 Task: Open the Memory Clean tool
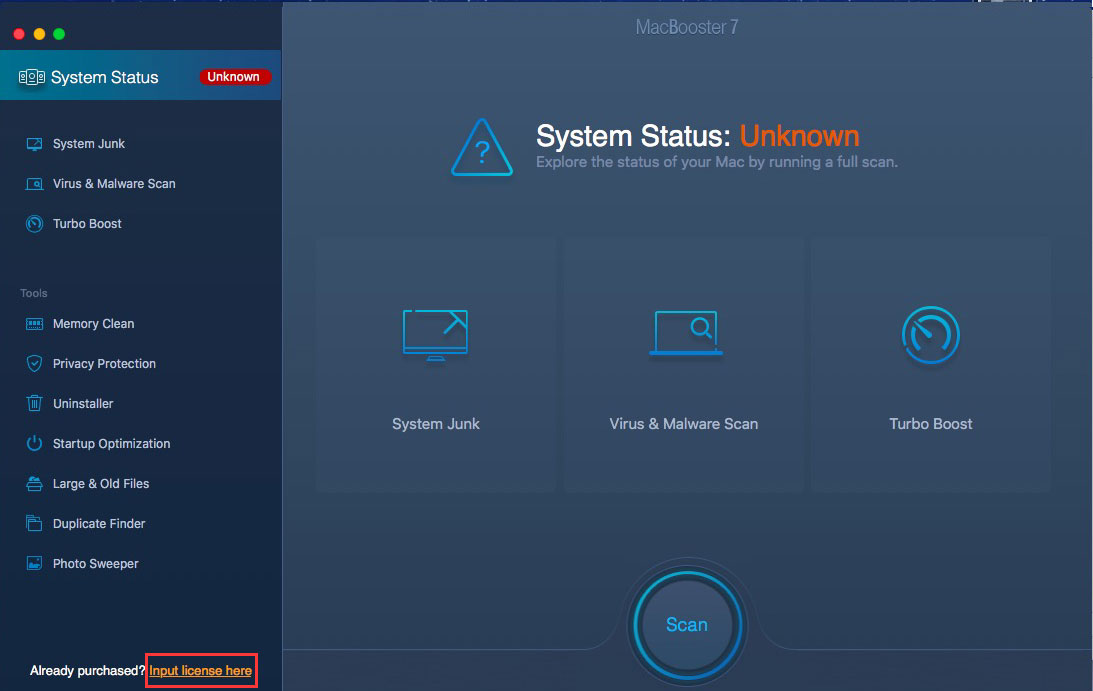pos(93,324)
